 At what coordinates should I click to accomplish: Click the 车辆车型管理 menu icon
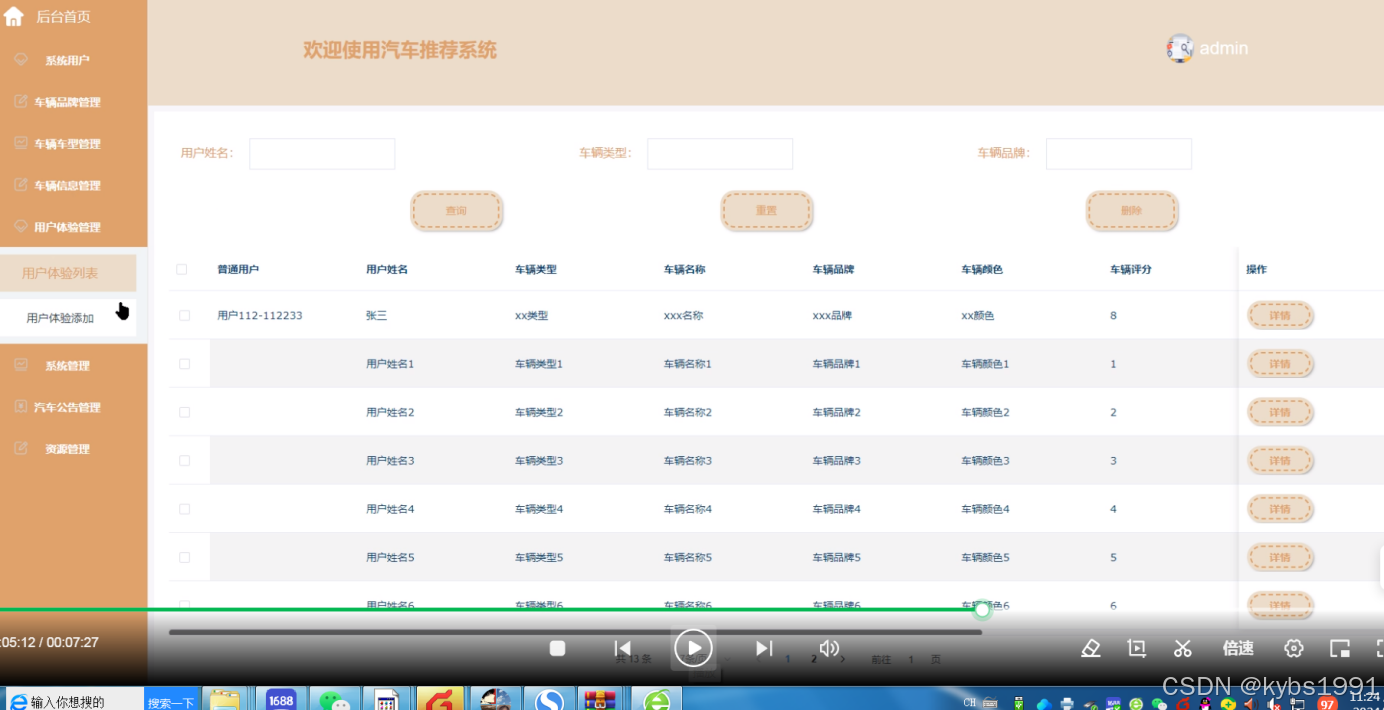pos(21,143)
